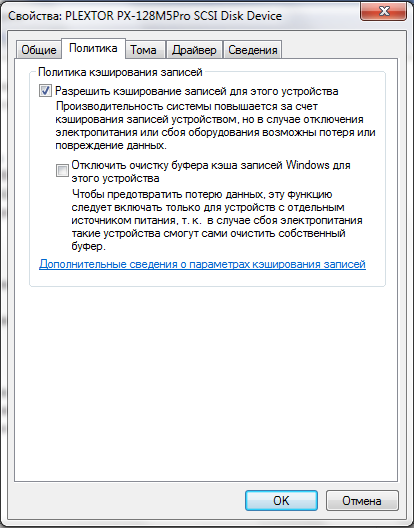The image size is (414, 528).
Task: Select the Политика tab
Action: [x=93, y=48]
